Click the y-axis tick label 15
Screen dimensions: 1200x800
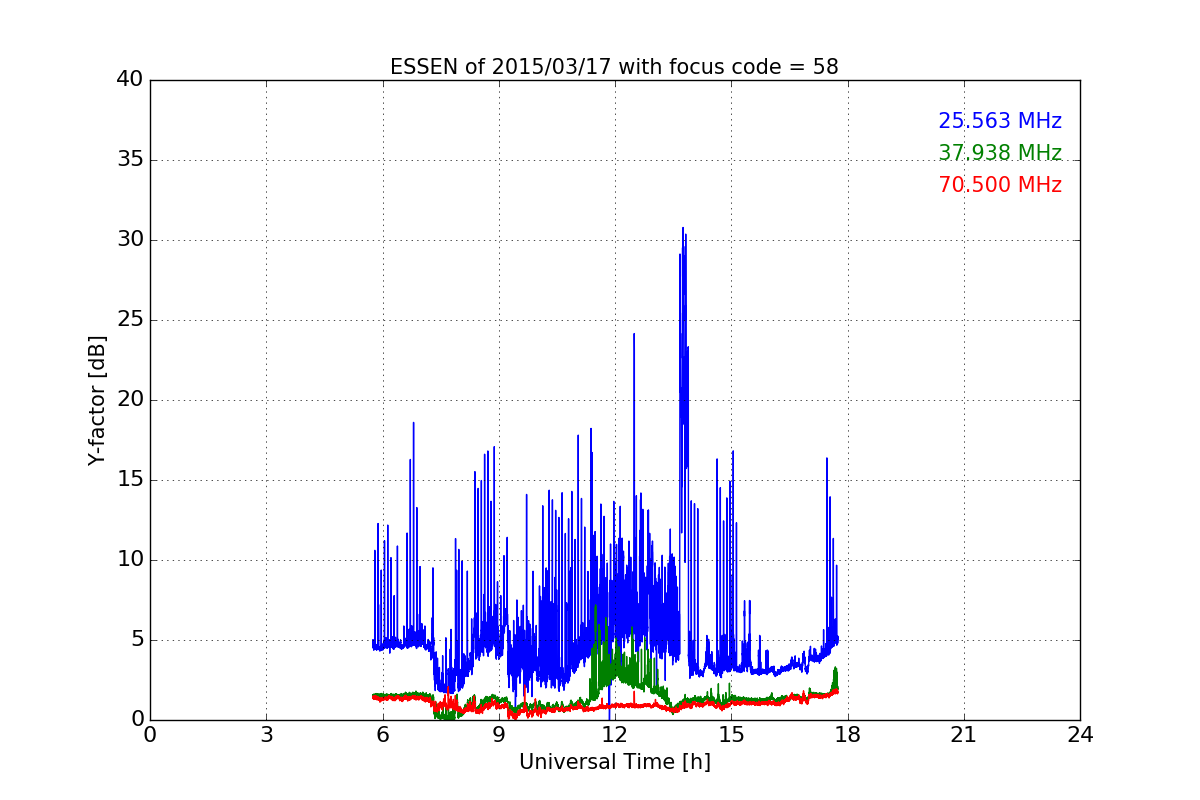pos(130,480)
